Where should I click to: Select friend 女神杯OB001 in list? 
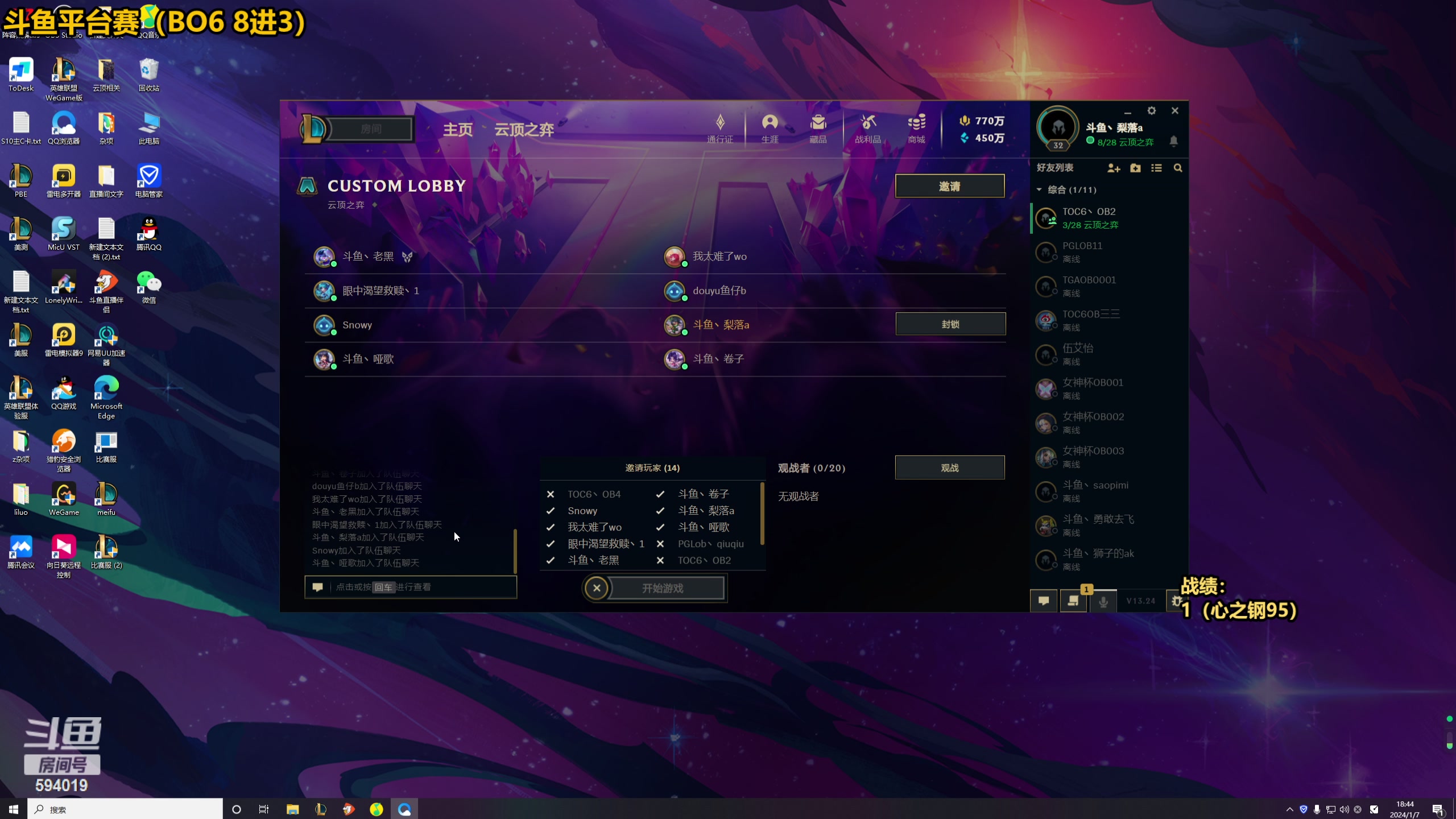(1109, 388)
